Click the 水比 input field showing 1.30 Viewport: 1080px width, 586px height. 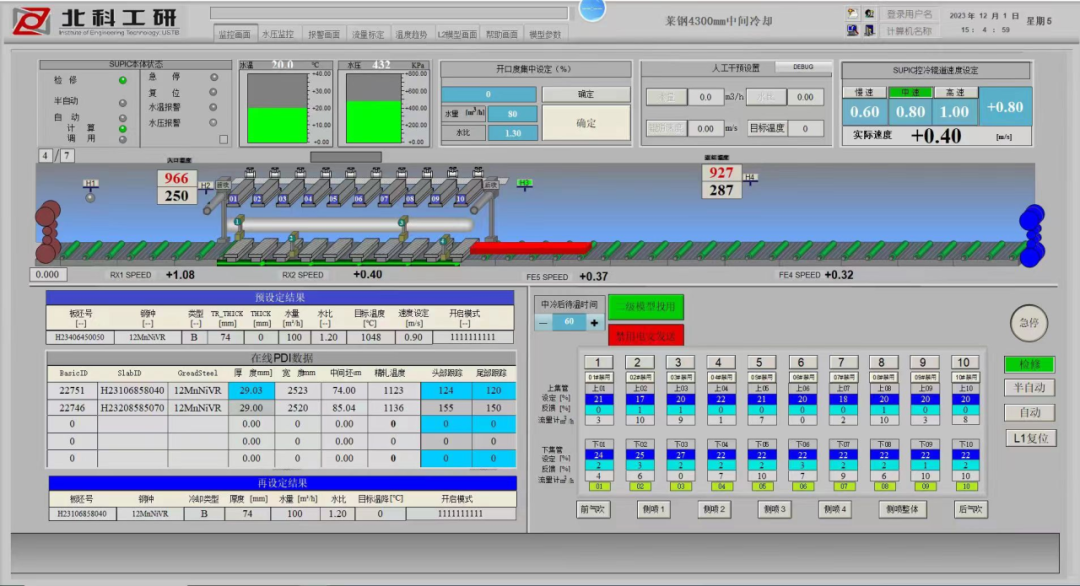click(x=513, y=133)
